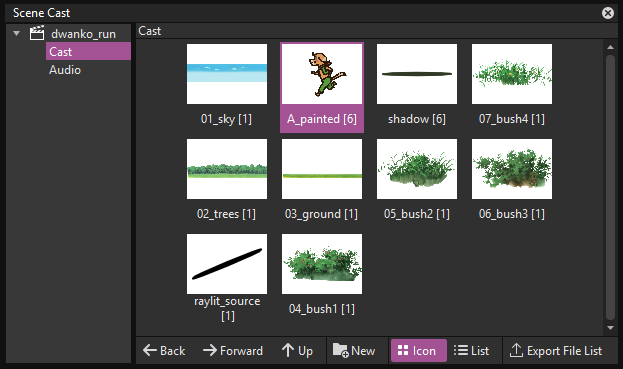623x369 pixels.
Task: Click the '02_trees [1]' label
Action: pyautogui.click(x=226, y=214)
